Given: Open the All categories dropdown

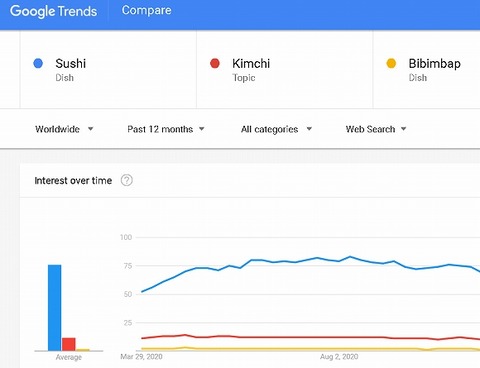Looking at the screenshot, I should pyautogui.click(x=276, y=129).
